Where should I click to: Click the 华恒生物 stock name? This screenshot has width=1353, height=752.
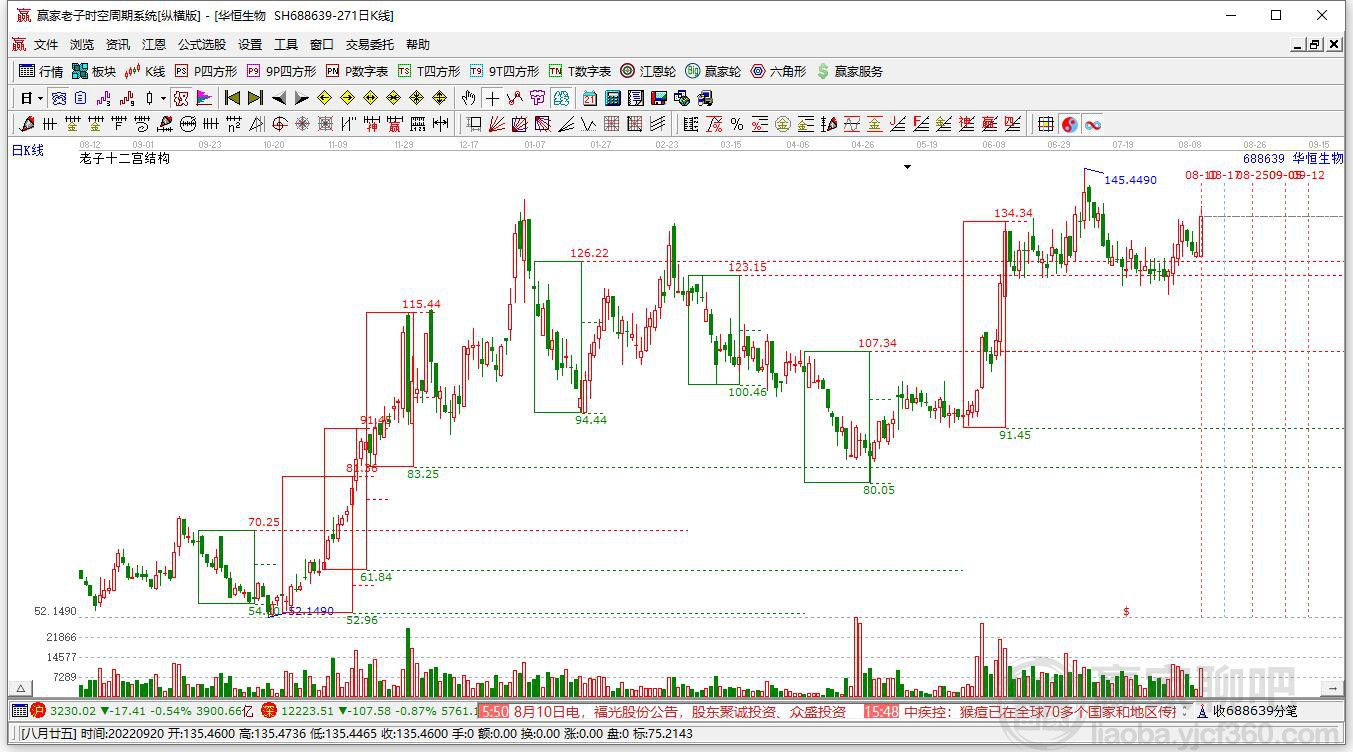(x=1317, y=158)
